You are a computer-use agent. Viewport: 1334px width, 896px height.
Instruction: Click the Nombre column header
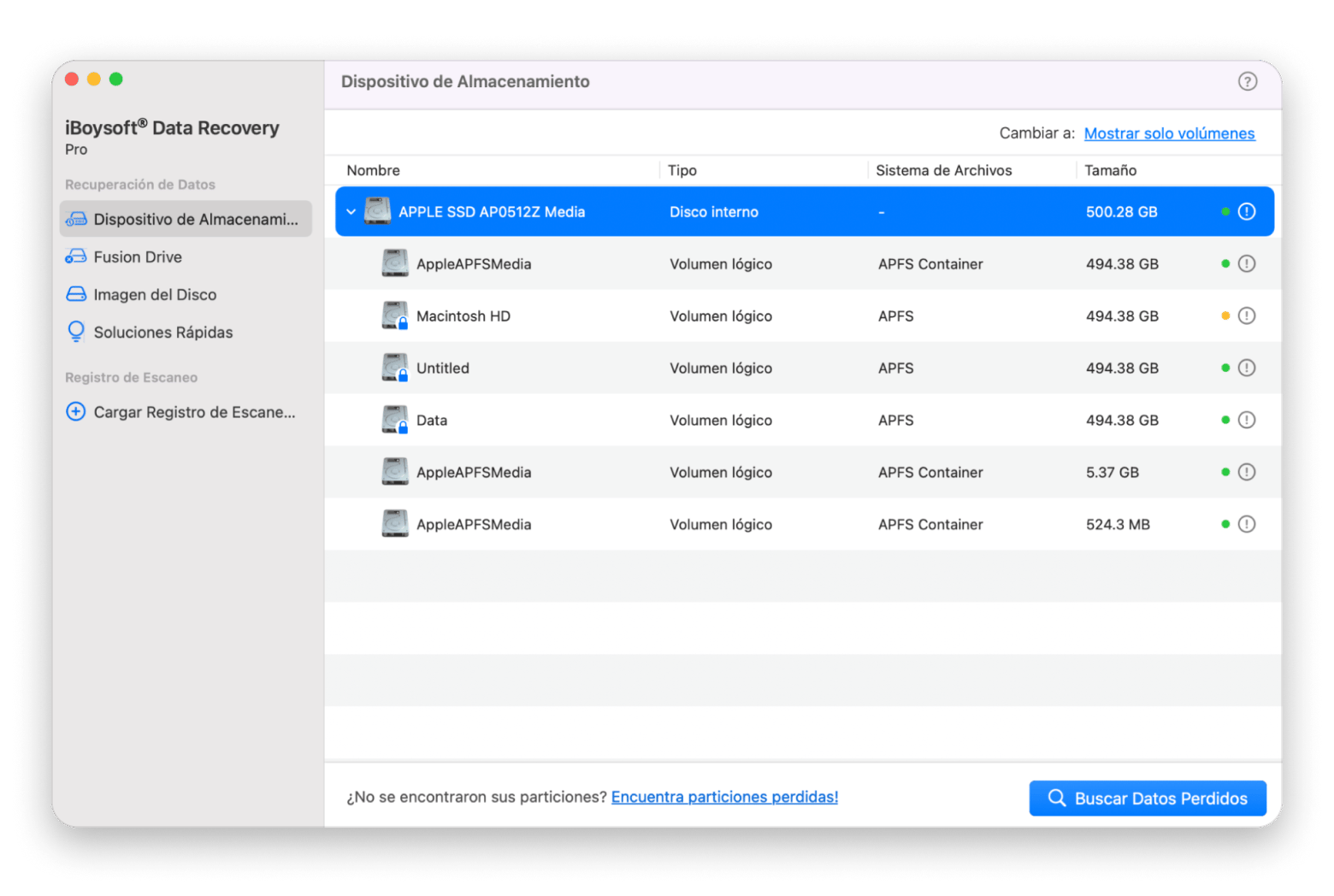pos(374,170)
